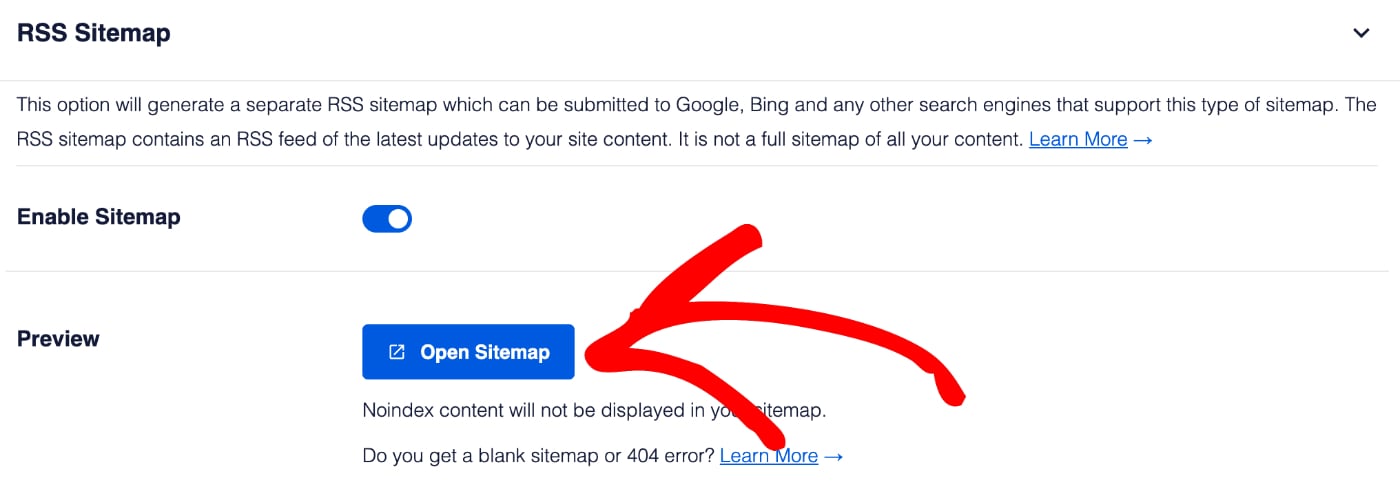Click the Preview label
Image resolution: width=1400 pixels, height=489 pixels.
point(58,338)
